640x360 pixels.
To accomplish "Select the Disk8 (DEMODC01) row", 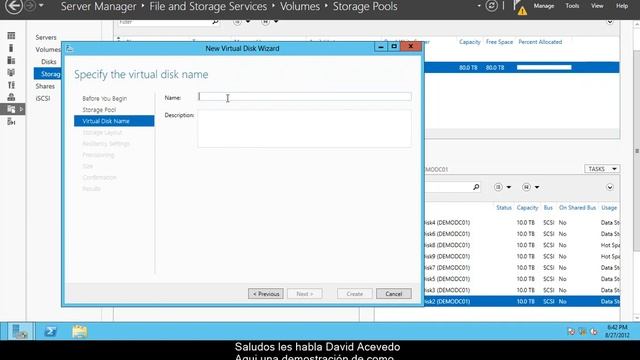I will click(x=522, y=245).
